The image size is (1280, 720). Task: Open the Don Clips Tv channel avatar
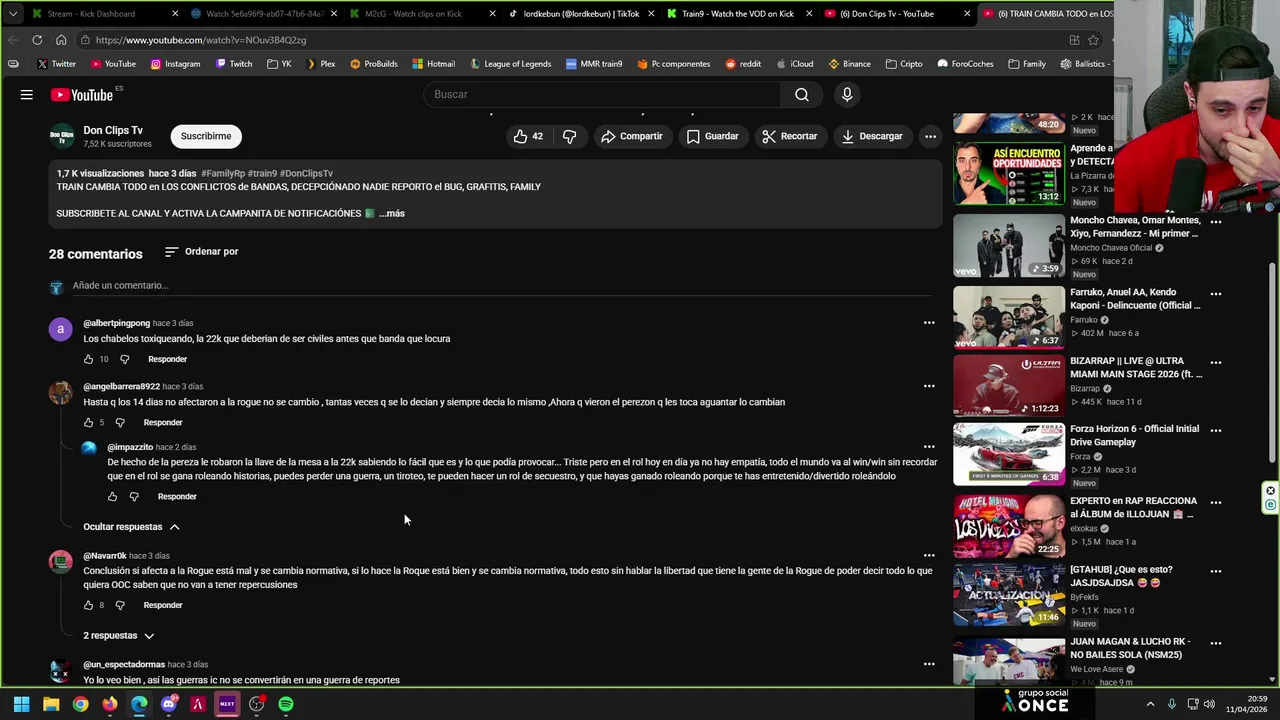(61, 136)
